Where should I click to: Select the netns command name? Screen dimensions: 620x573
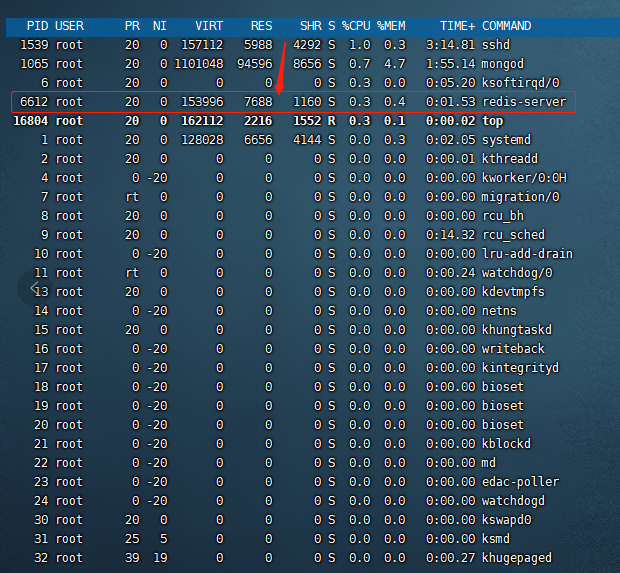tap(499, 311)
